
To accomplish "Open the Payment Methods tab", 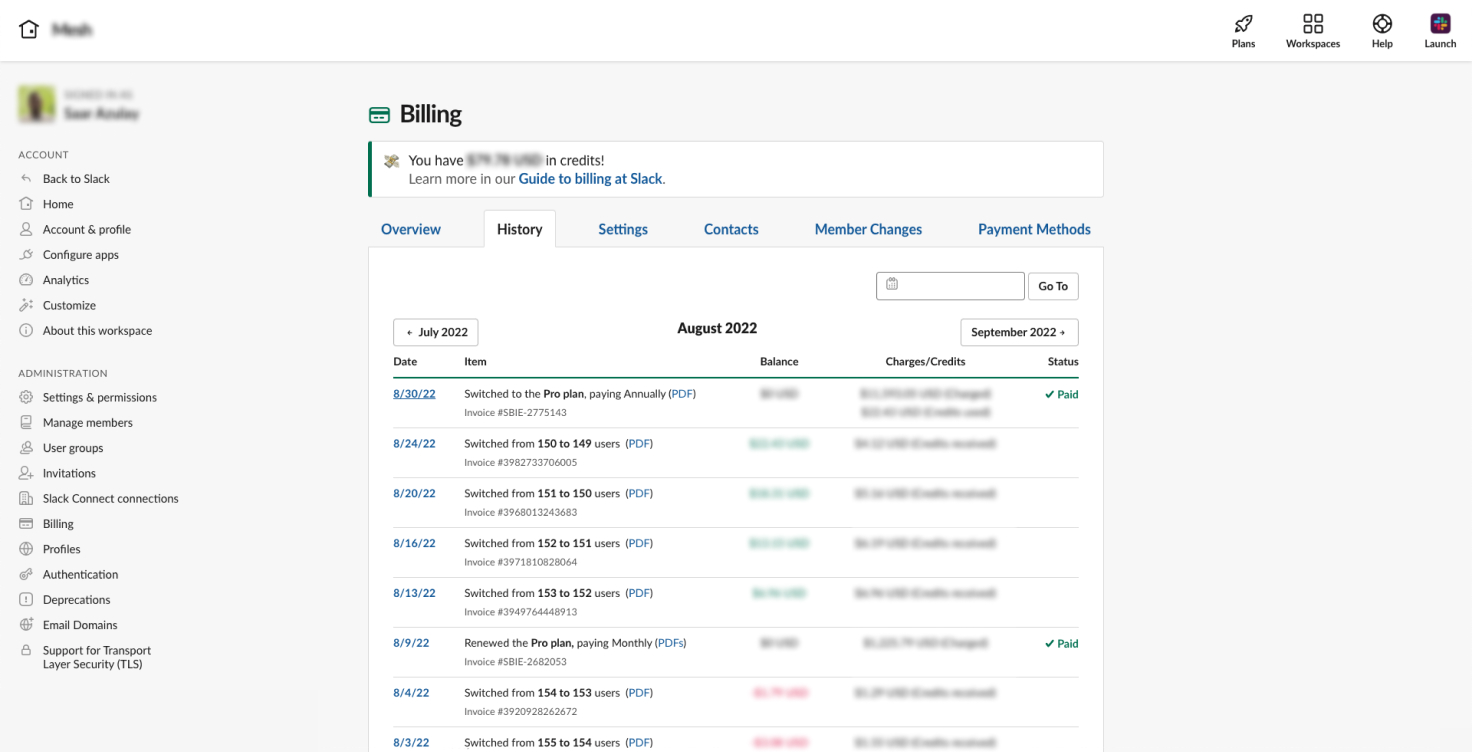I will pyautogui.click(x=1034, y=229).
